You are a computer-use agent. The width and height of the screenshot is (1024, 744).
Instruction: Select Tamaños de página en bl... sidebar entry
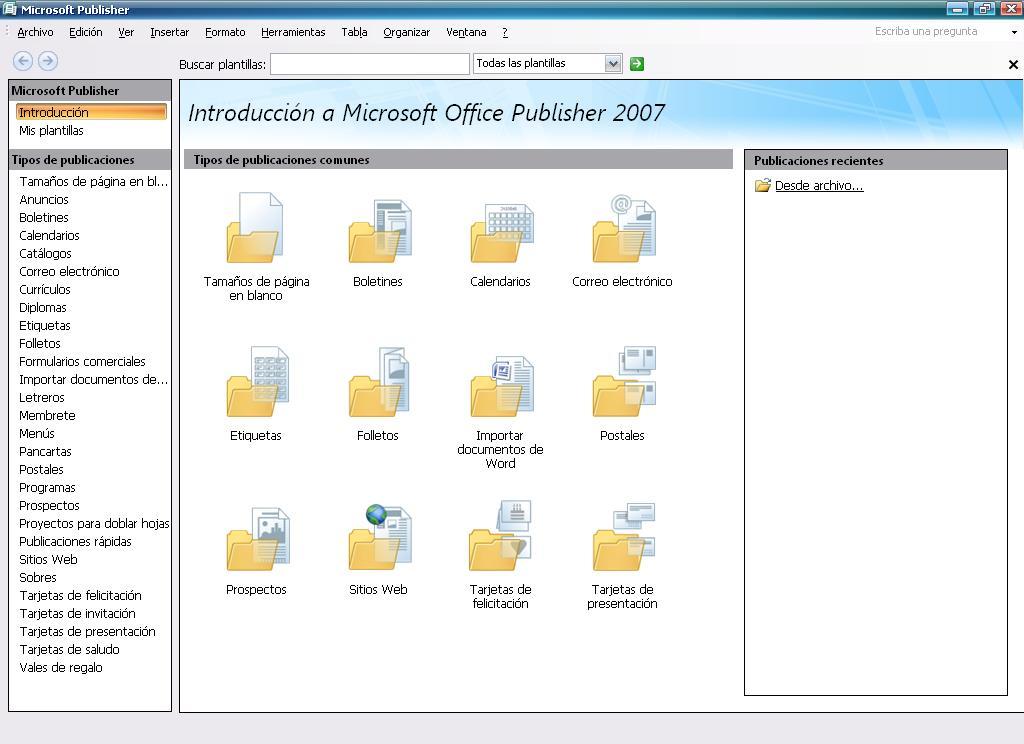[x=93, y=182]
